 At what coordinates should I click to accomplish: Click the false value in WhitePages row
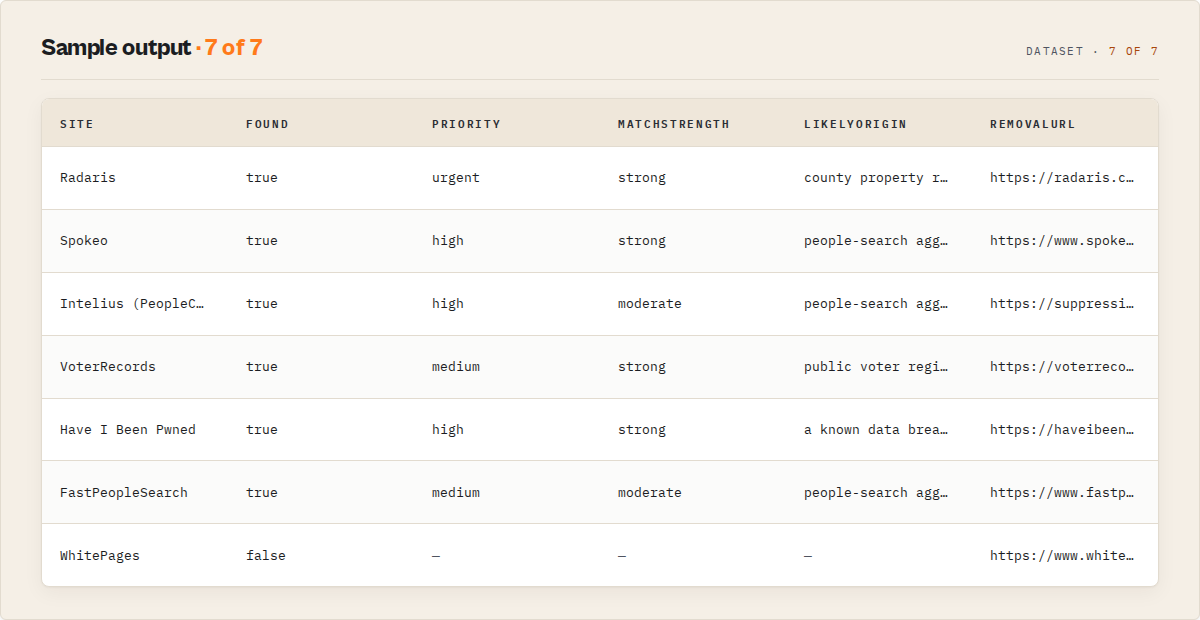(x=266, y=556)
